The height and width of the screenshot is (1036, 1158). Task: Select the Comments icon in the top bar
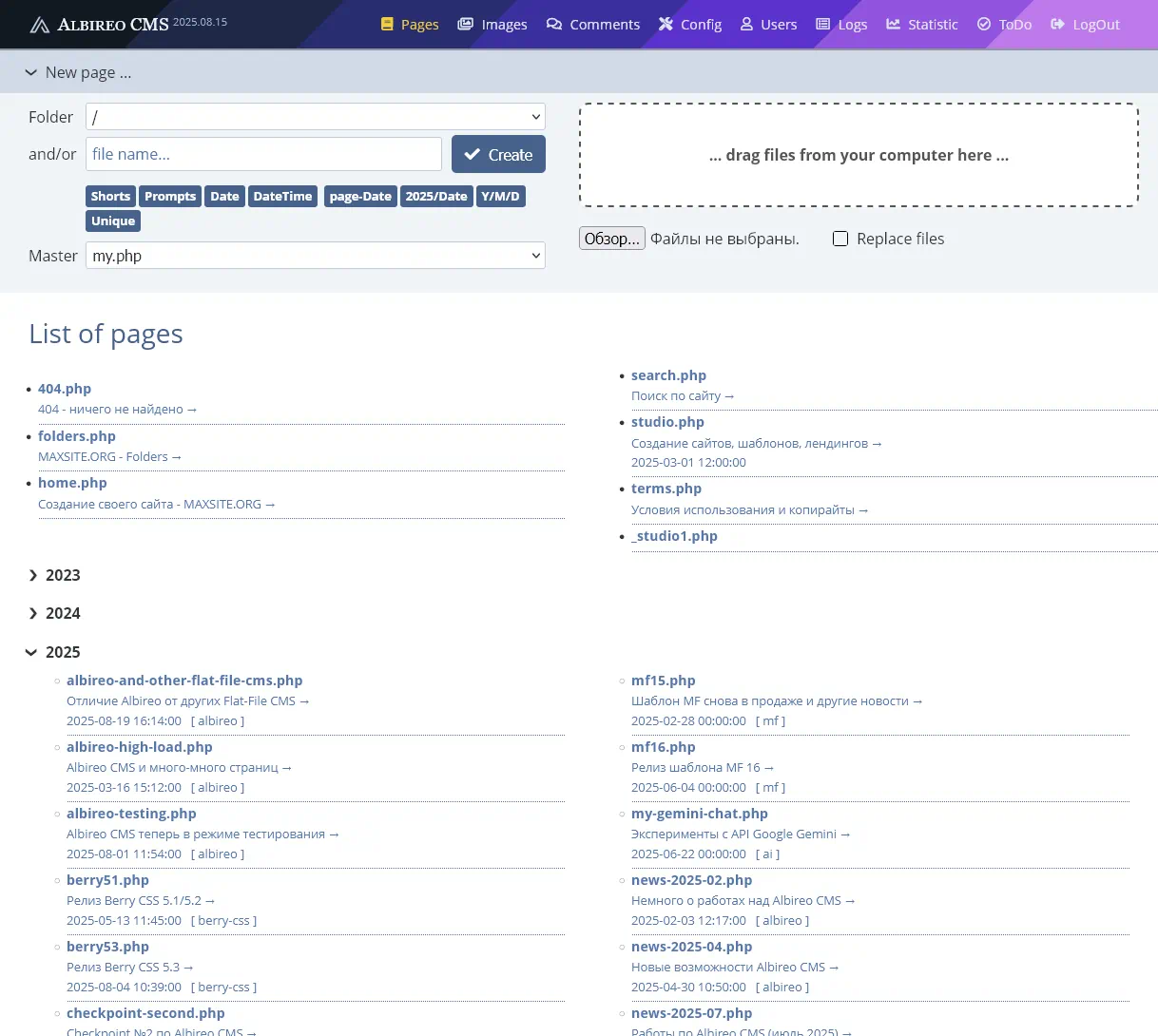pyautogui.click(x=554, y=25)
